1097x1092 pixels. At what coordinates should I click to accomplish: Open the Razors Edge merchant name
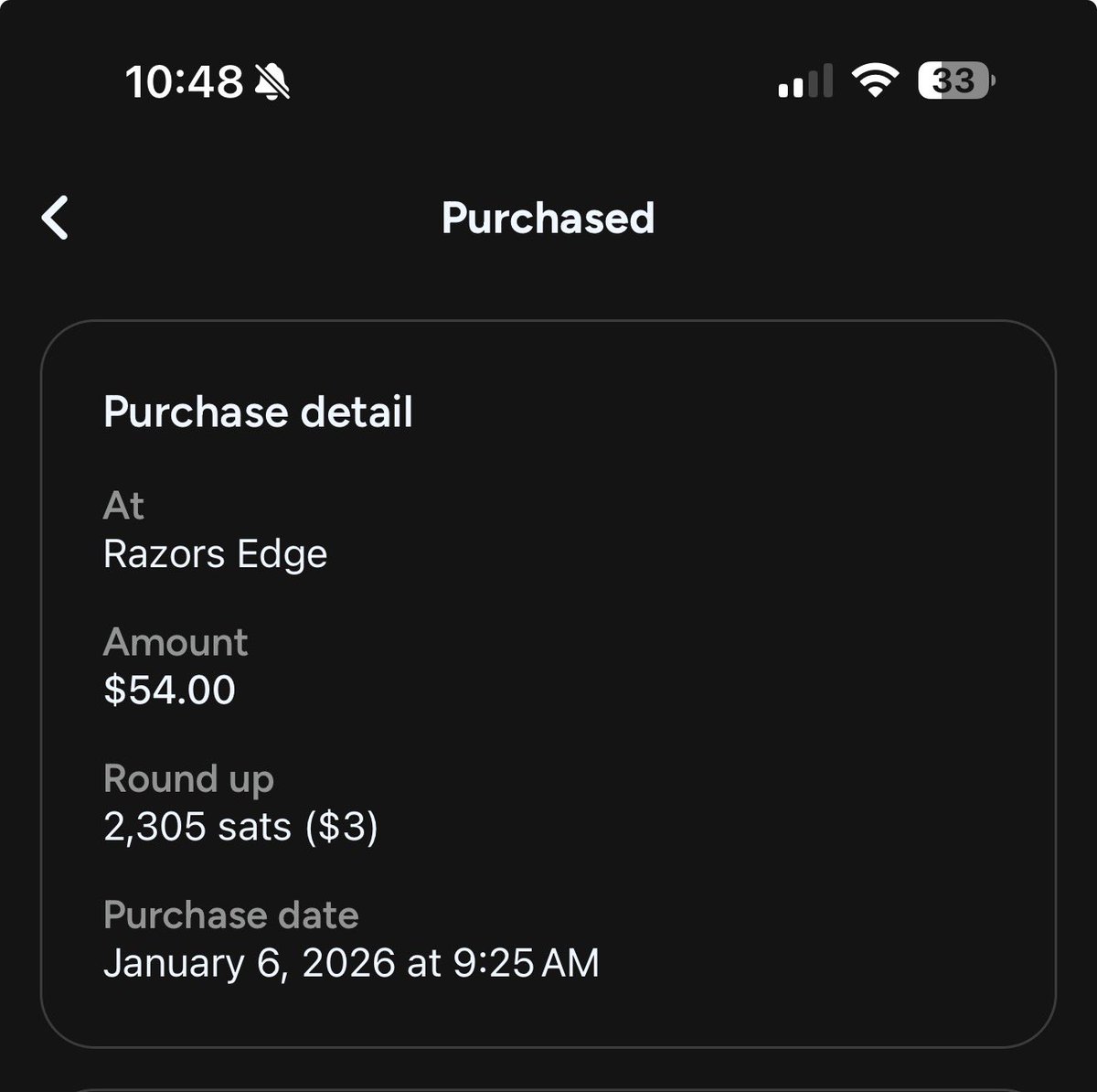tap(215, 554)
